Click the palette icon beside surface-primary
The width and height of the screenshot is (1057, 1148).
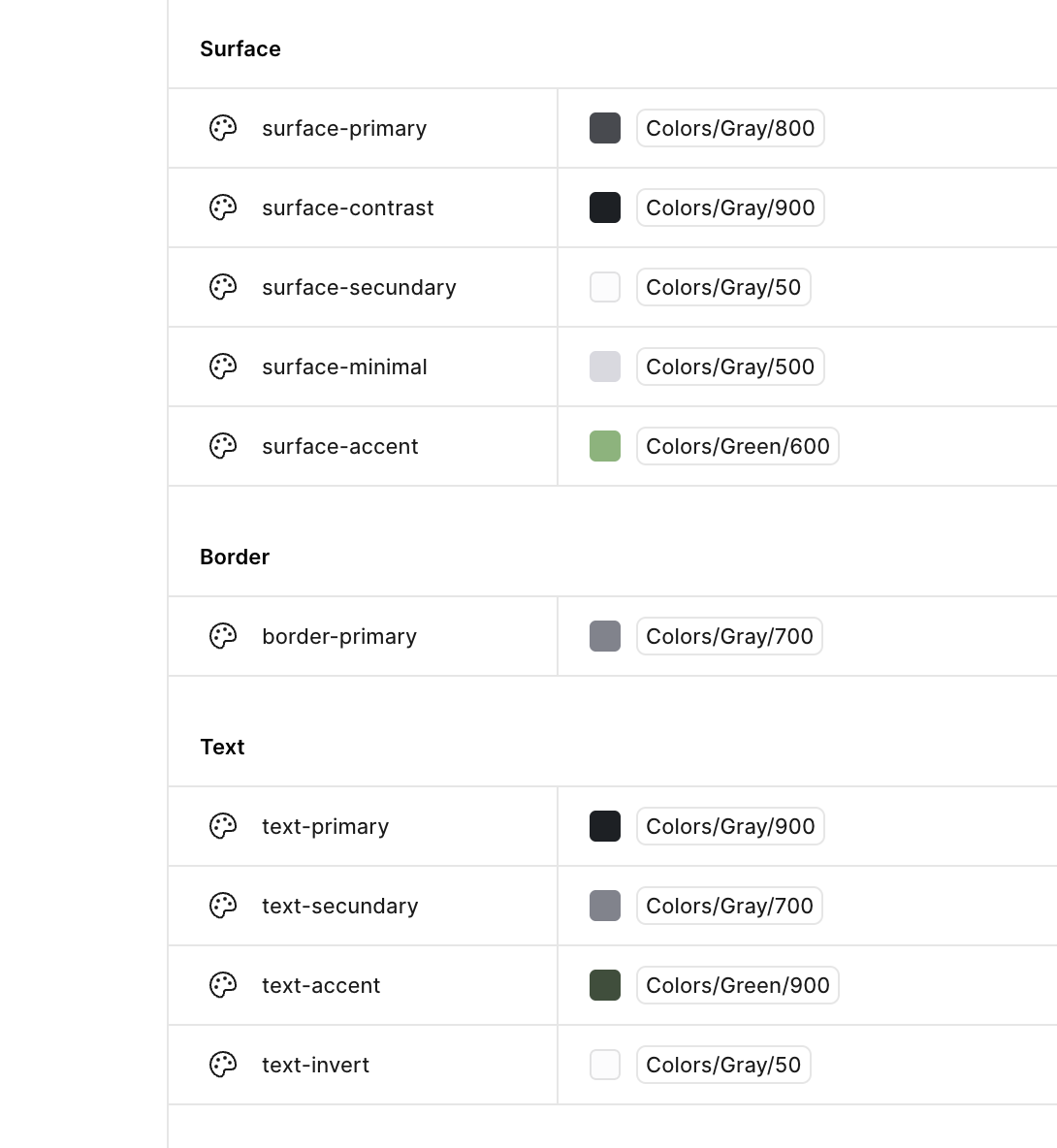tap(223, 128)
